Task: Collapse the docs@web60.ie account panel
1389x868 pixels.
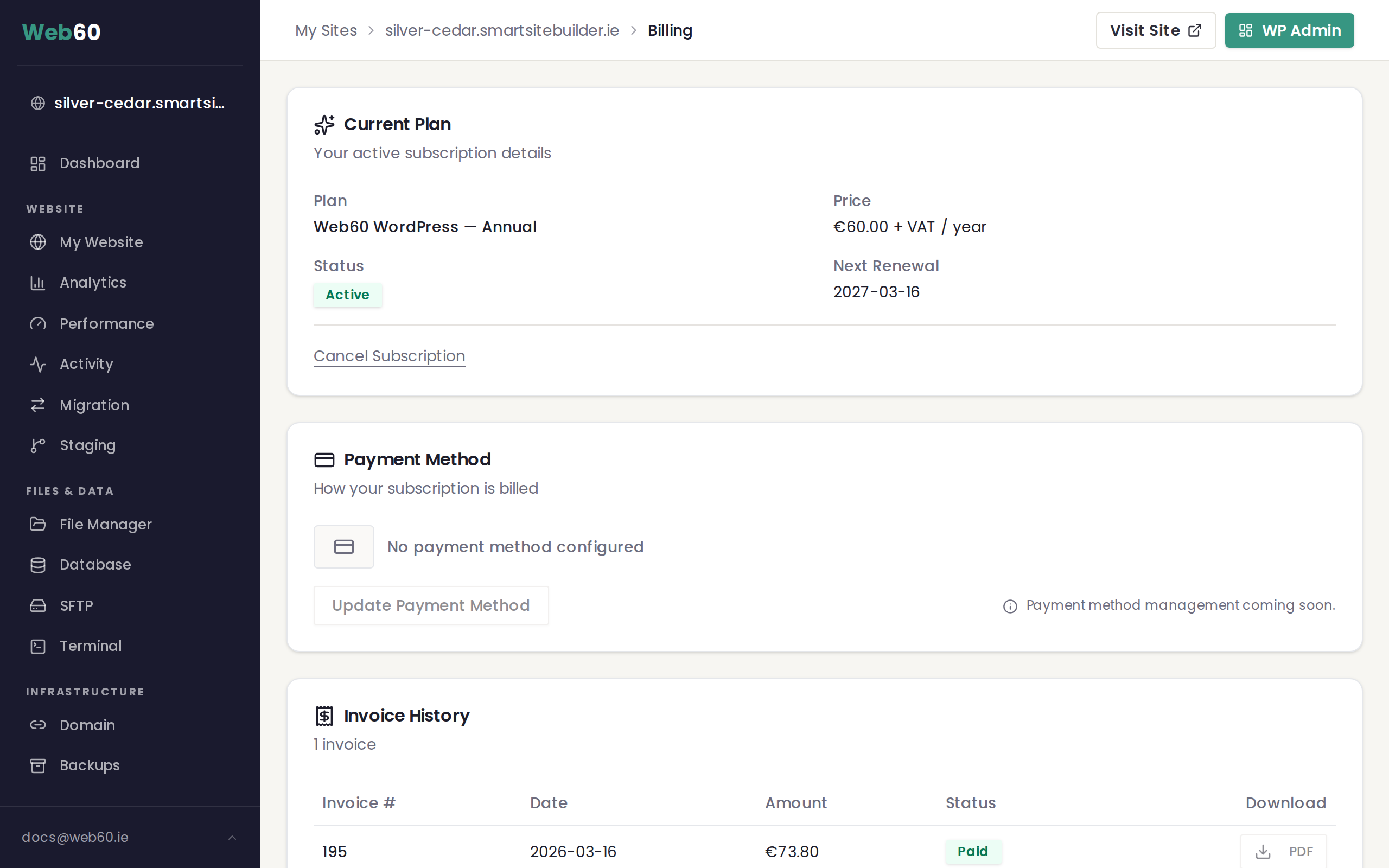Action: coord(232,837)
